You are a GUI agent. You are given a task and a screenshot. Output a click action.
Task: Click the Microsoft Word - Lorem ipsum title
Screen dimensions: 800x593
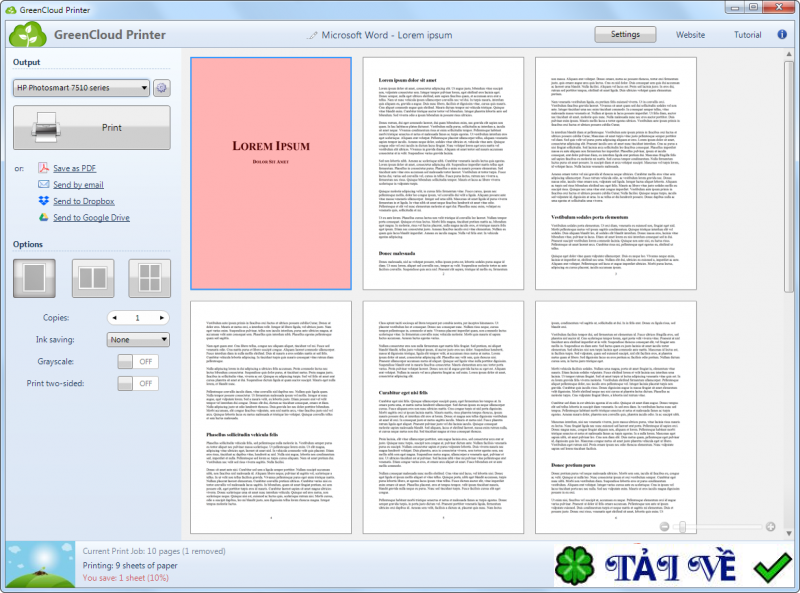pyautogui.click(x=387, y=35)
